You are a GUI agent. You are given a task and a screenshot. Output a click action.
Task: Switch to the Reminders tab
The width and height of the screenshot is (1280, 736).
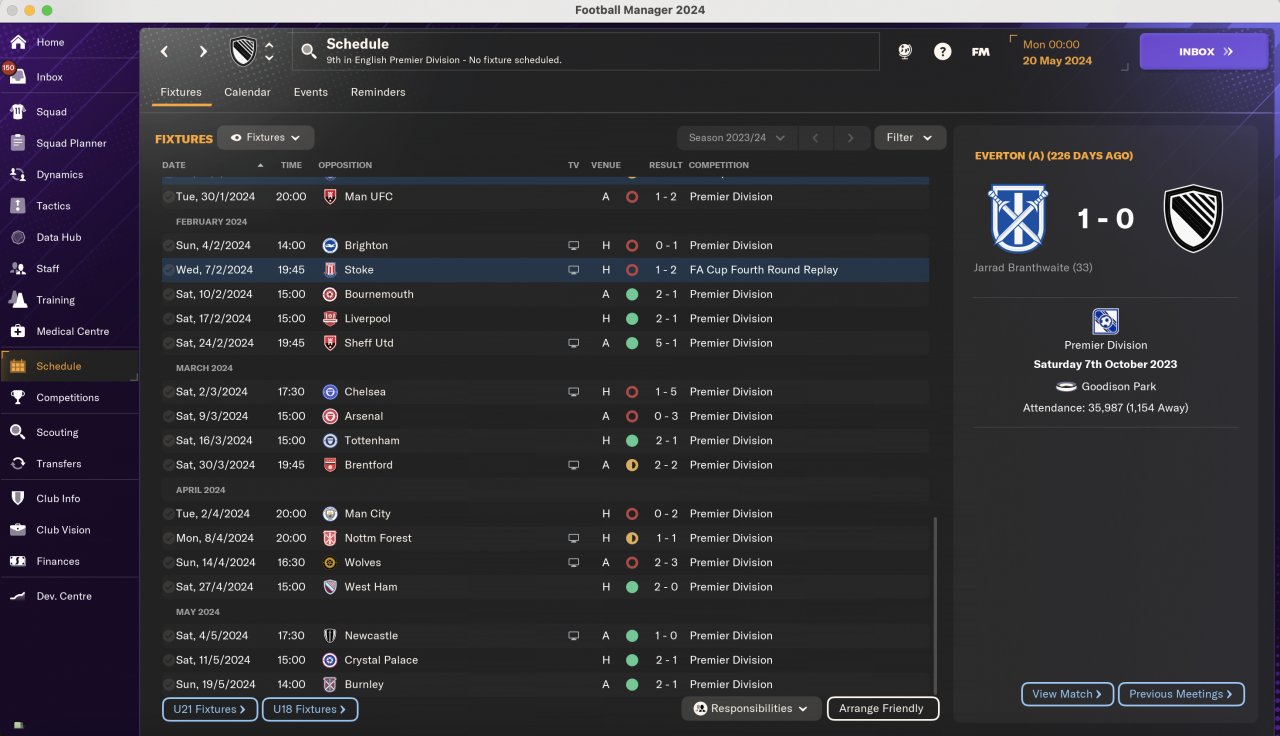click(378, 92)
